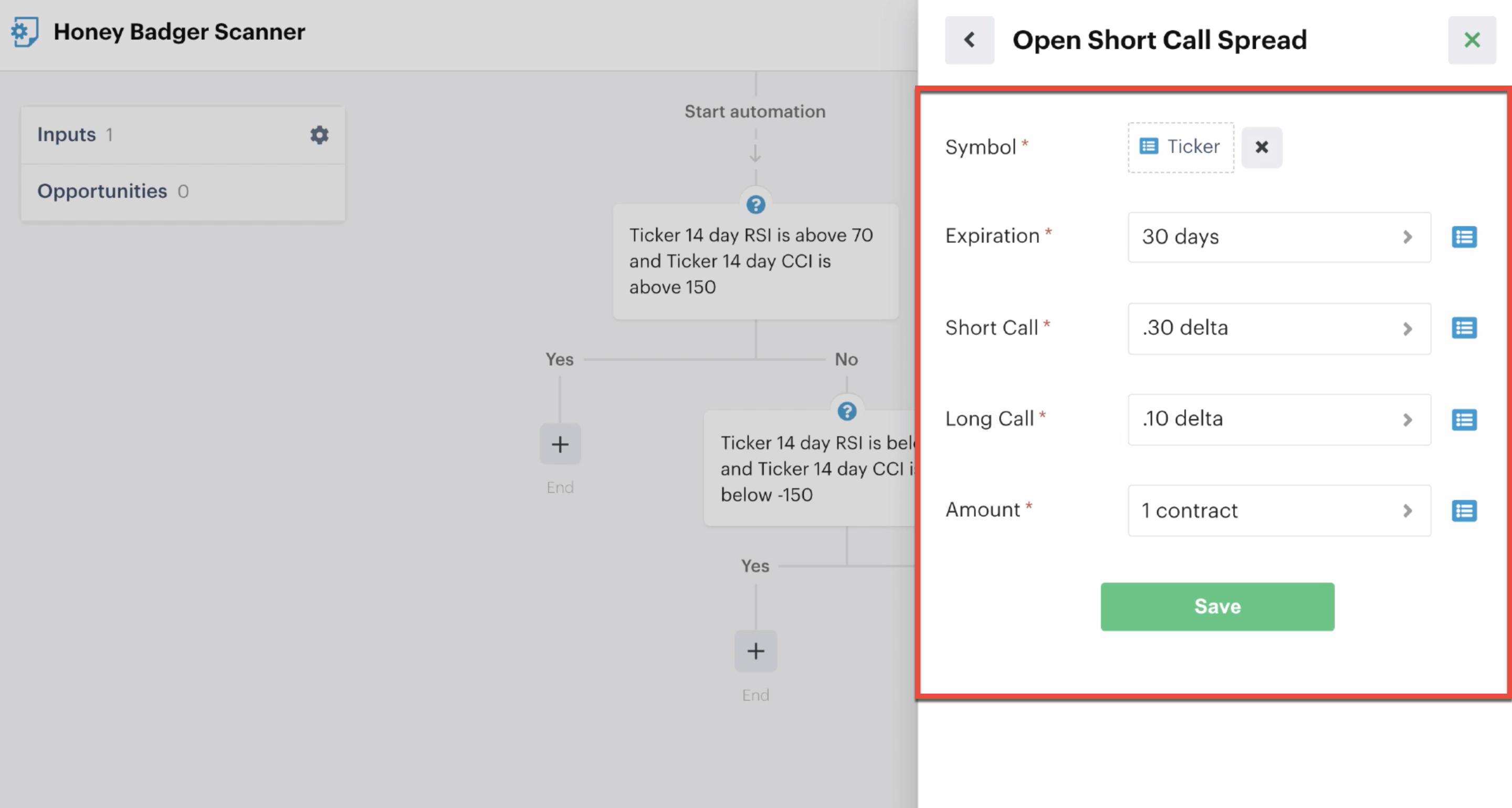Click the Open Short Call Spread heading
The image size is (1512, 808).
[x=1159, y=40]
